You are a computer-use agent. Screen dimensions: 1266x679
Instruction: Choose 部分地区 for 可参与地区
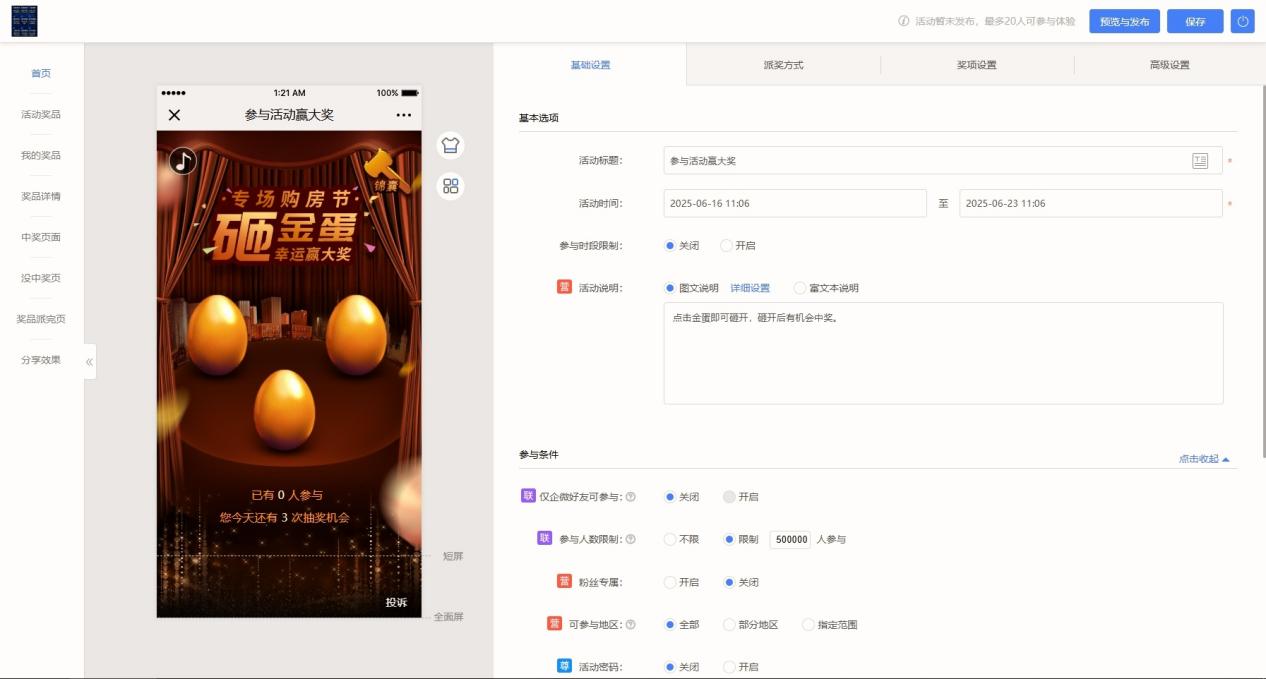[729, 625]
